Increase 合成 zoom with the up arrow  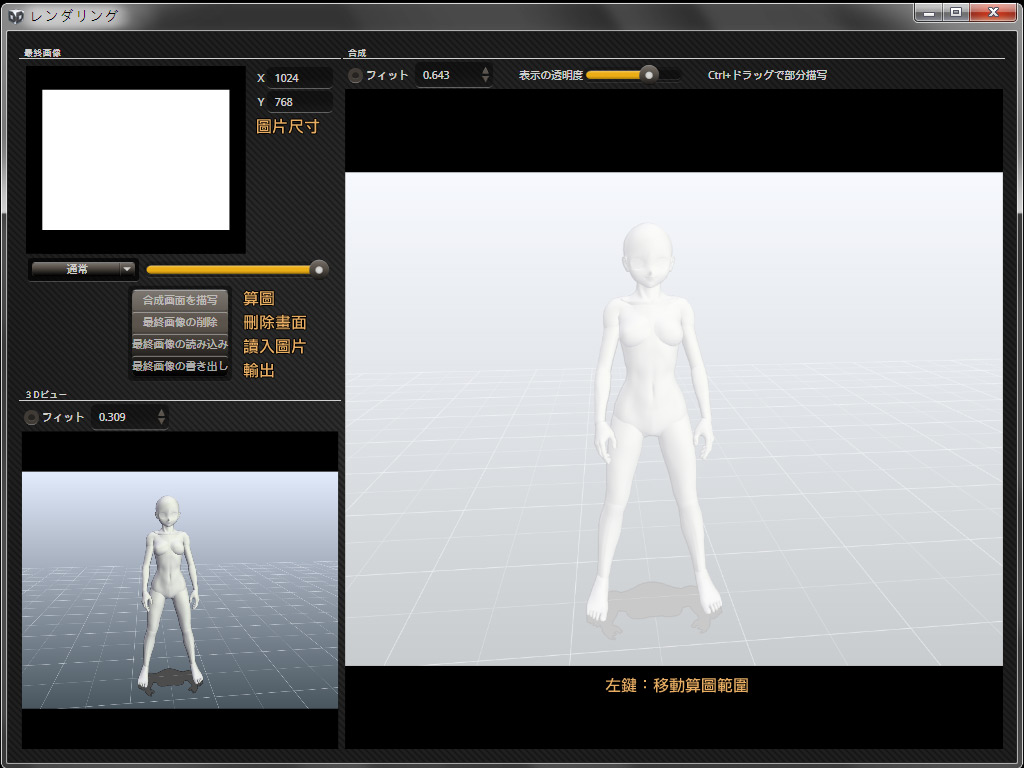[486, 70]
